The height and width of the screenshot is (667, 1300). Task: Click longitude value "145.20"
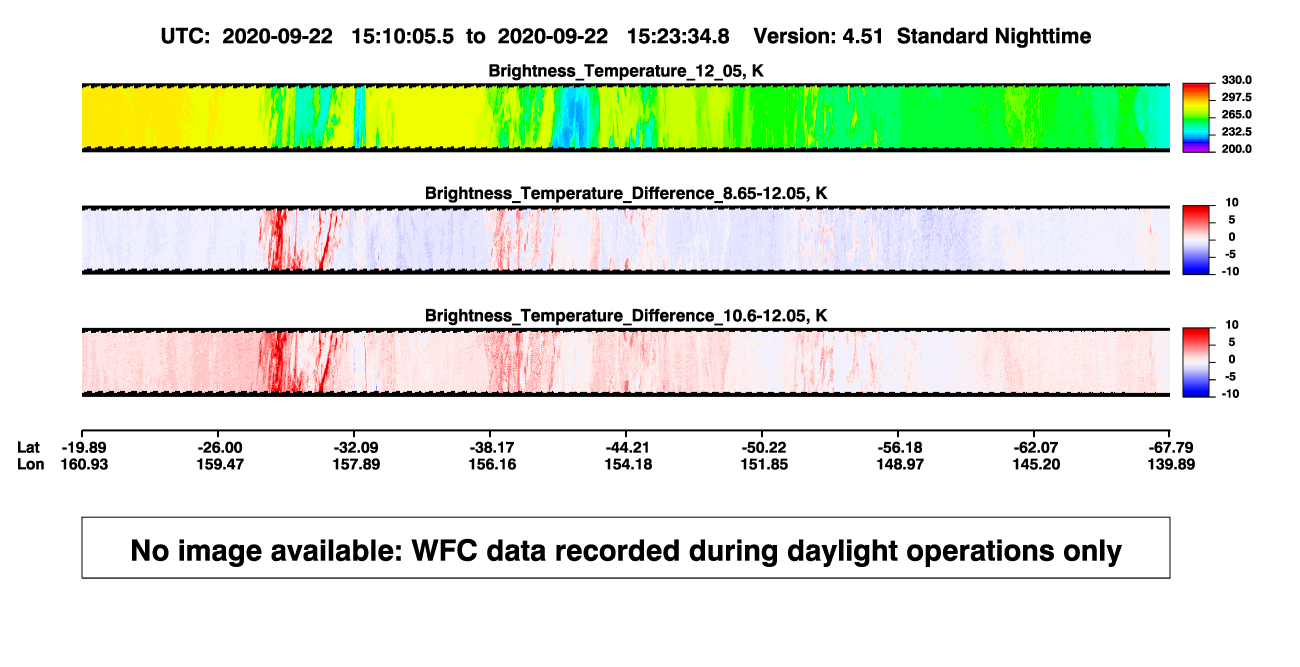(1036, 464)
